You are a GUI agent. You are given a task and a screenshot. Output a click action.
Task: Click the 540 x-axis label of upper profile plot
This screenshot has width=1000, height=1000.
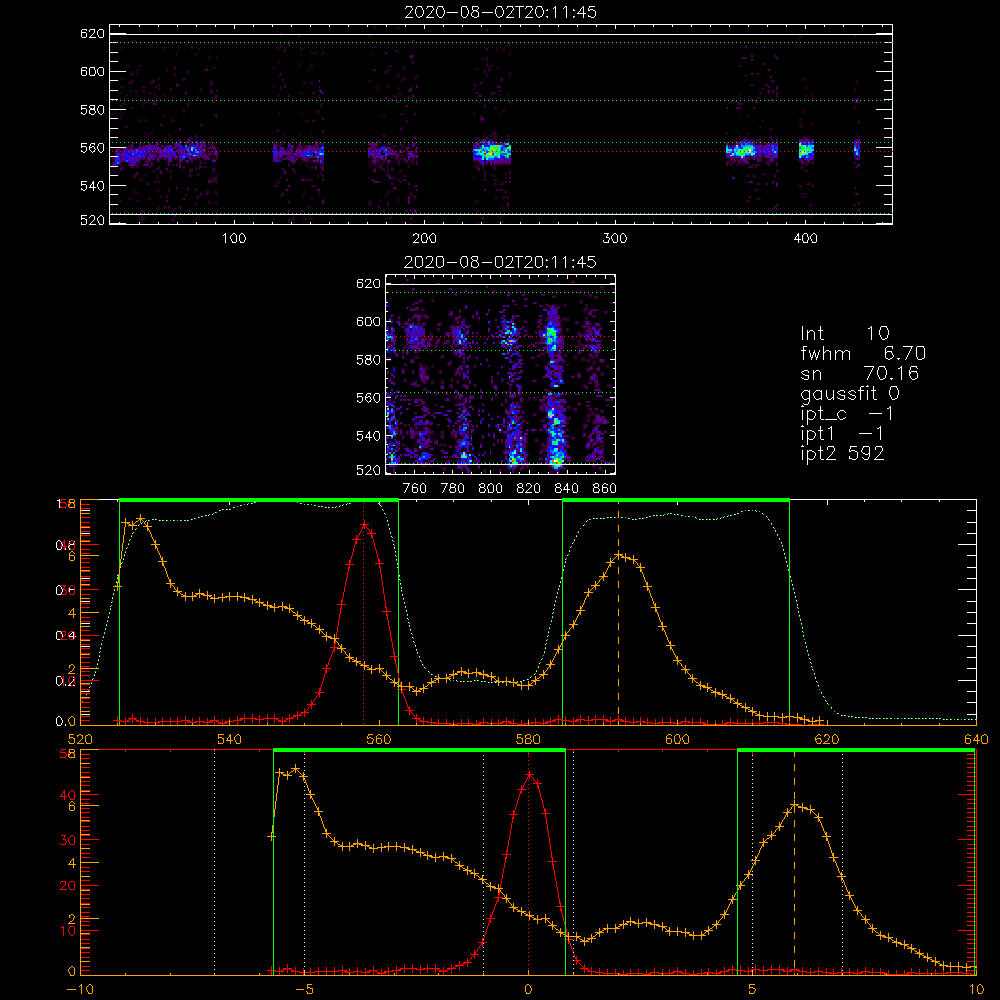click(x=230, y=739)
